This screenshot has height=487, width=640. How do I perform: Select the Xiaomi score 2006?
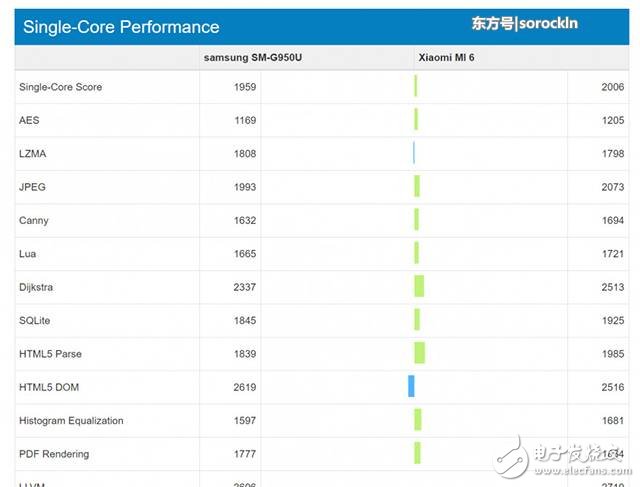(613, 87)
